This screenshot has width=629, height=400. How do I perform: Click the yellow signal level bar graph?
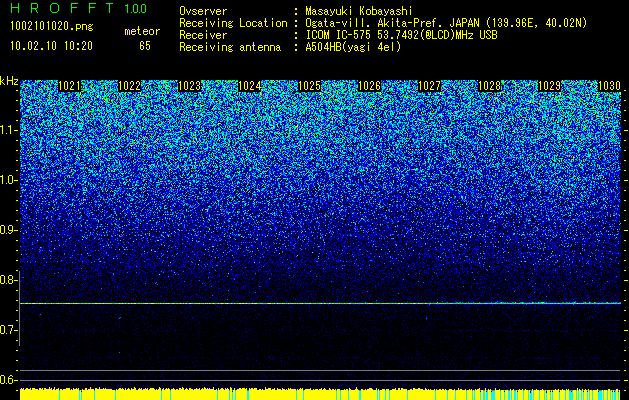point(321,394)
